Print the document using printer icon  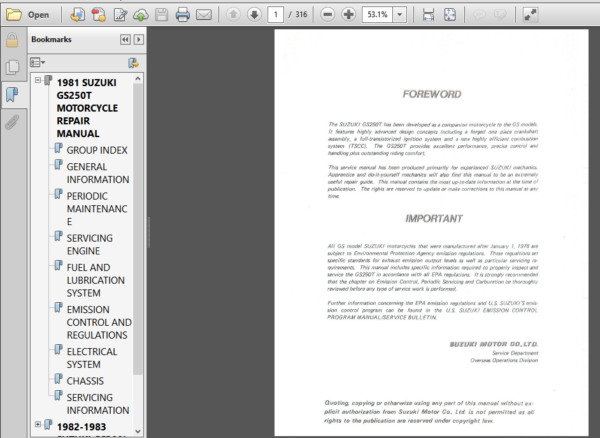click(183, 15)
